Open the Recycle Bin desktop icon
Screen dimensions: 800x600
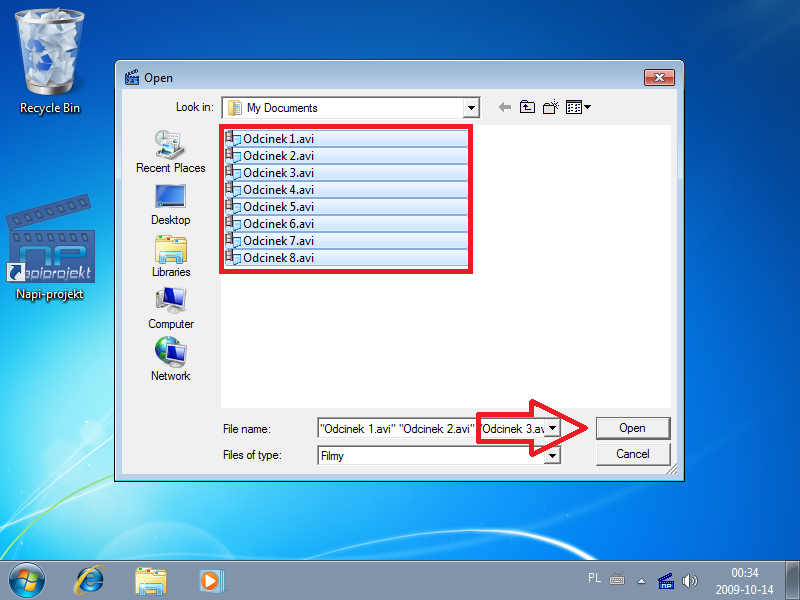[49, 62]
